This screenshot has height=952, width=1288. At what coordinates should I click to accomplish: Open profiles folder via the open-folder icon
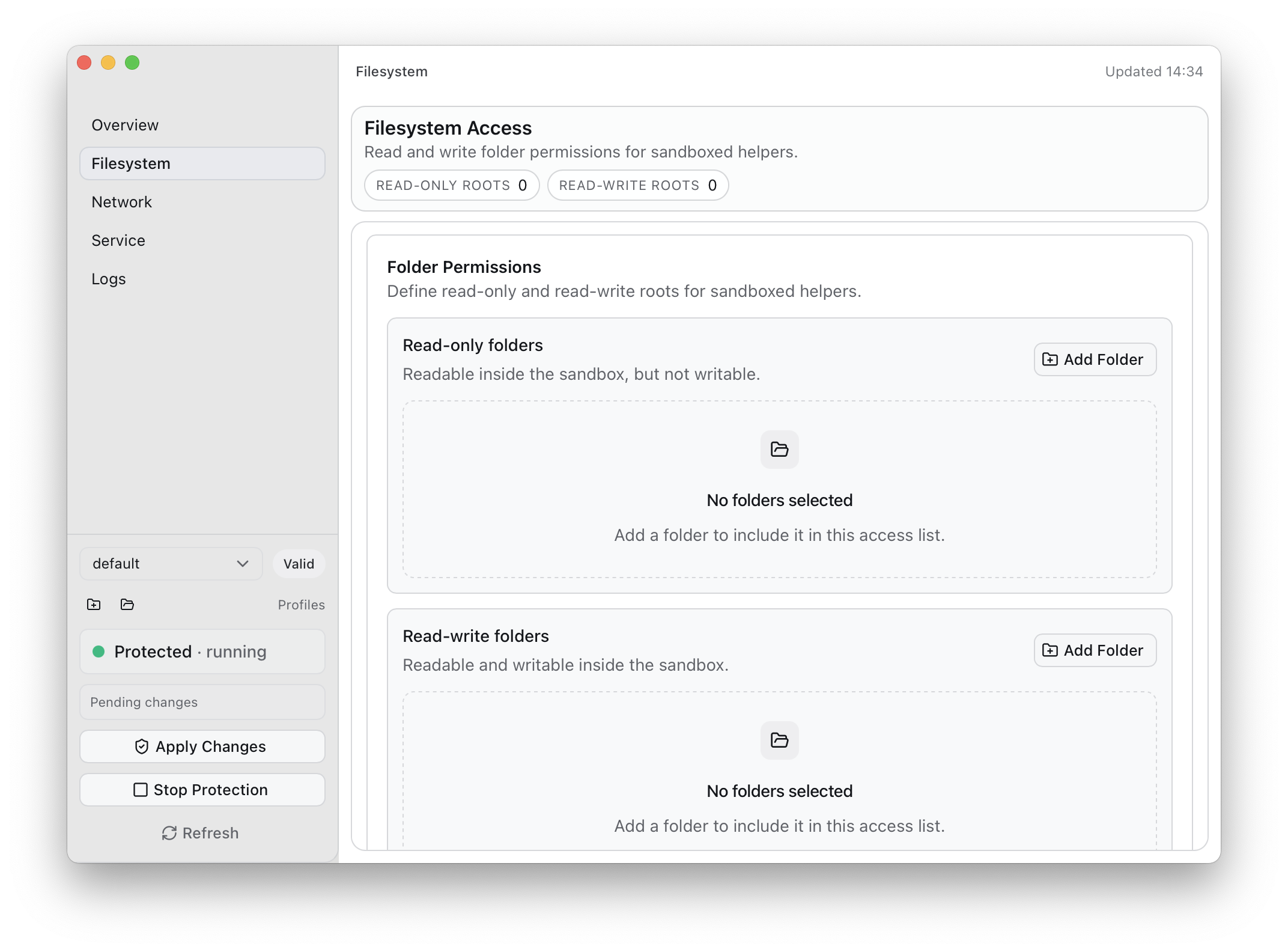click(x=127, y=605)
